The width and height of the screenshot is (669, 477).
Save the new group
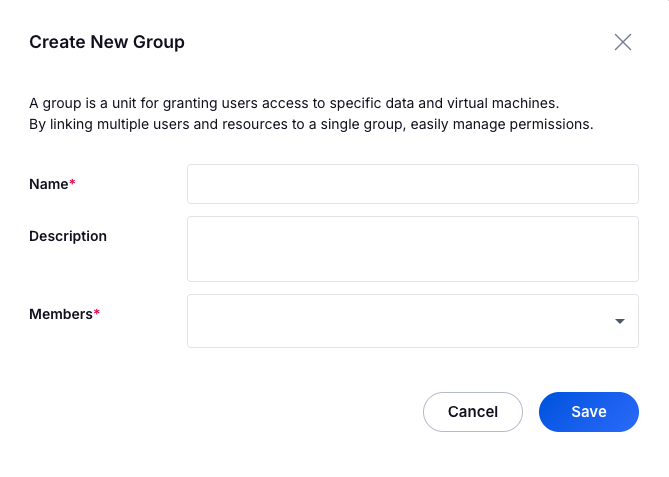[x=588, y=412]
